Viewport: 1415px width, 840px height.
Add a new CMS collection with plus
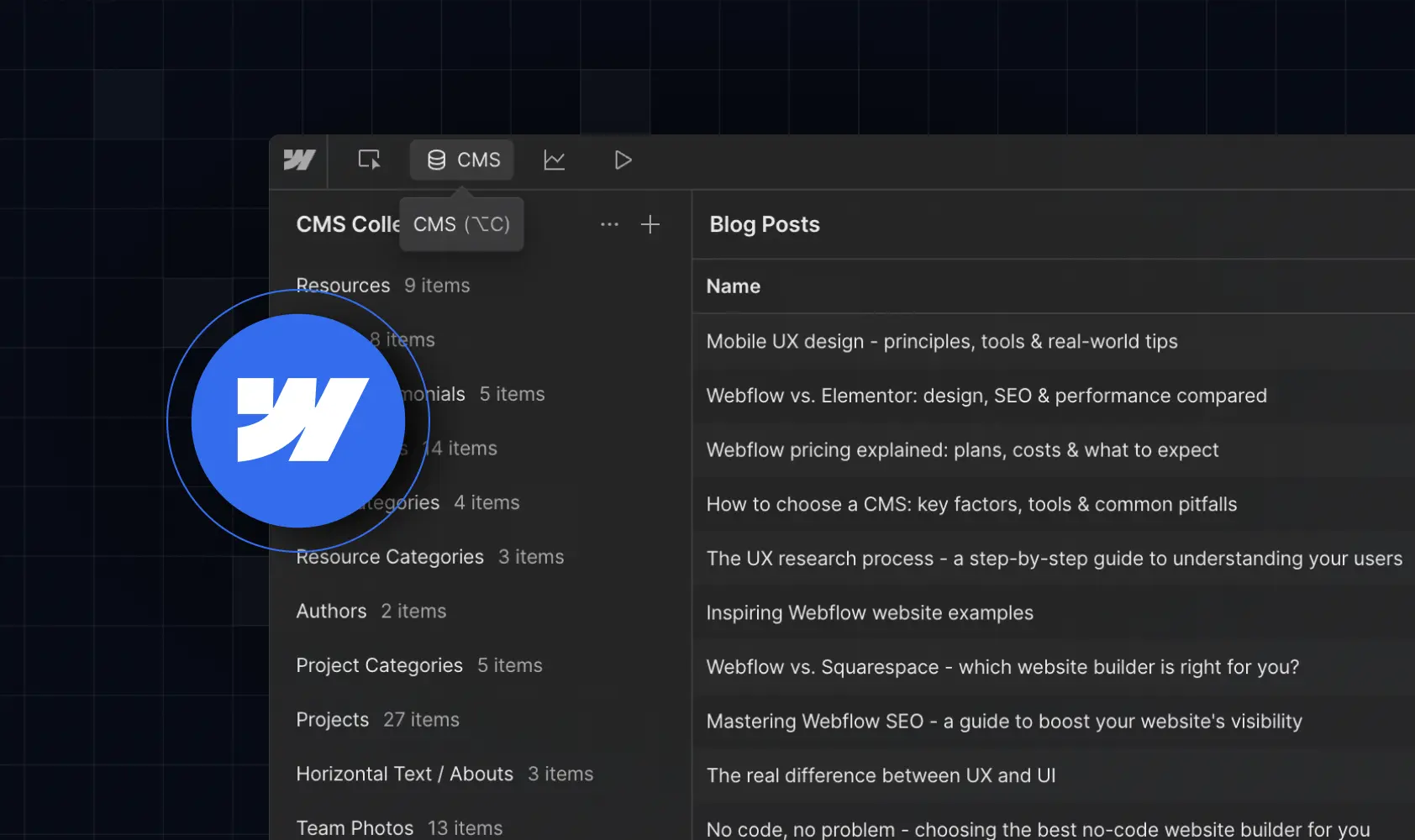(650, 224)
